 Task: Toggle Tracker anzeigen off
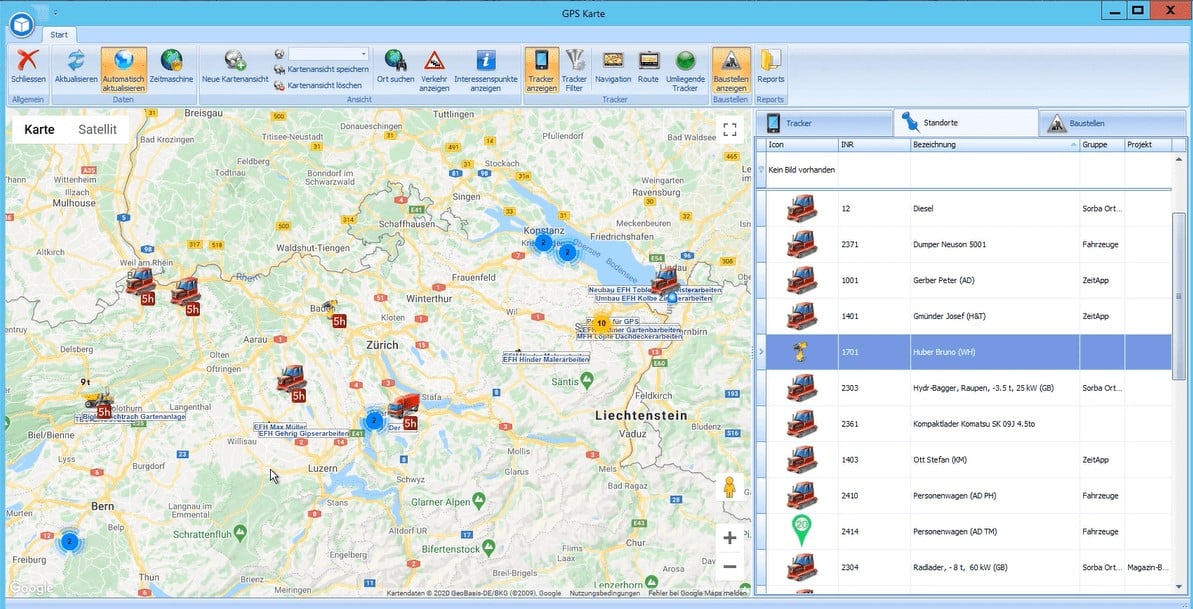click(541, 61)
